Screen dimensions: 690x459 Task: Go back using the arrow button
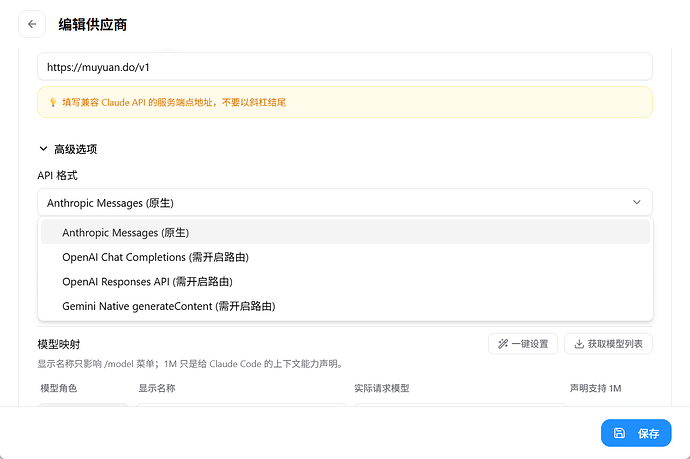point(32,24)
